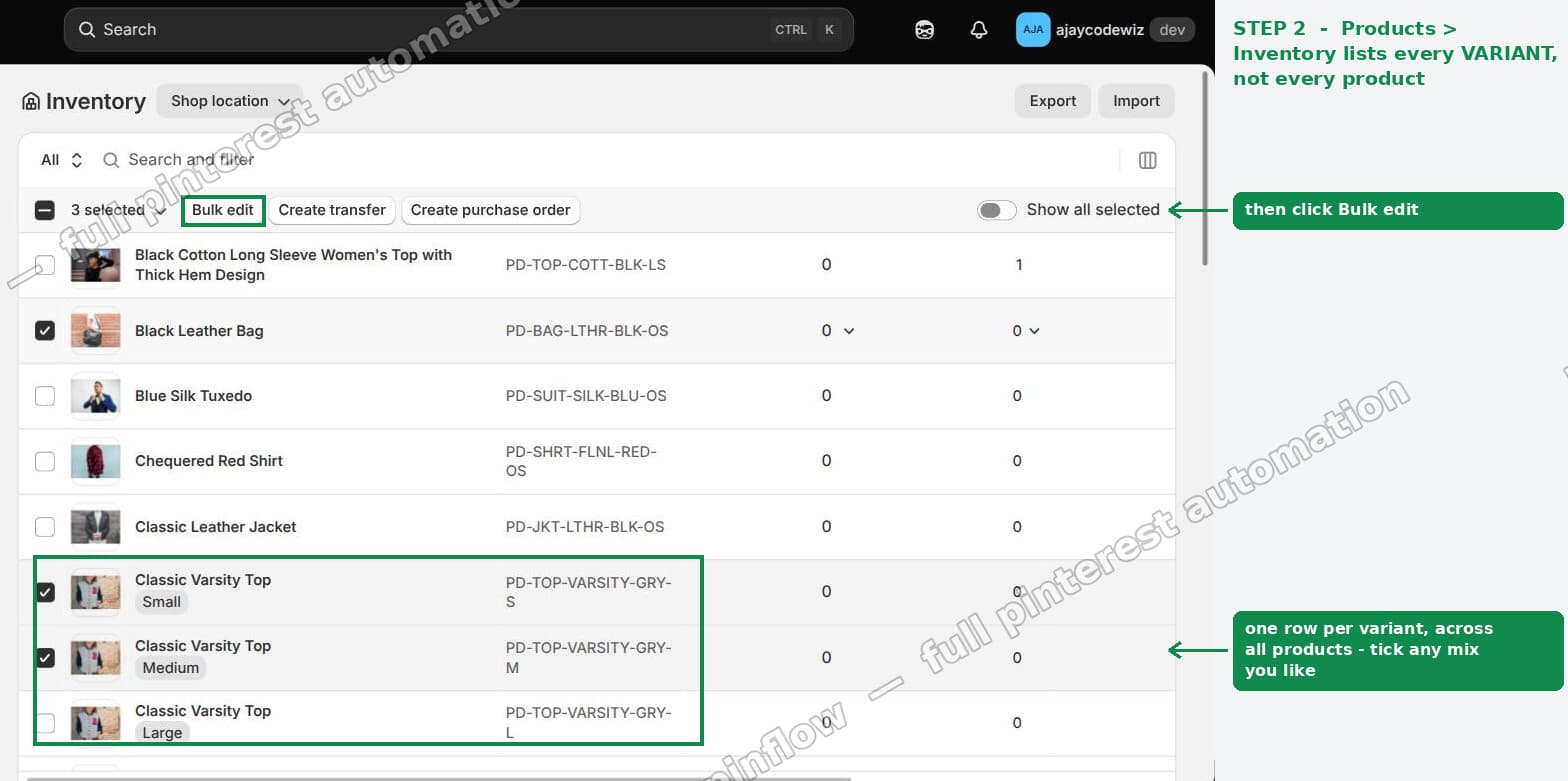Click SKU PD-TOP-VARSITY-GRY-L
The width and height of the screenshot is (1568, 781).
click(589, 722)
